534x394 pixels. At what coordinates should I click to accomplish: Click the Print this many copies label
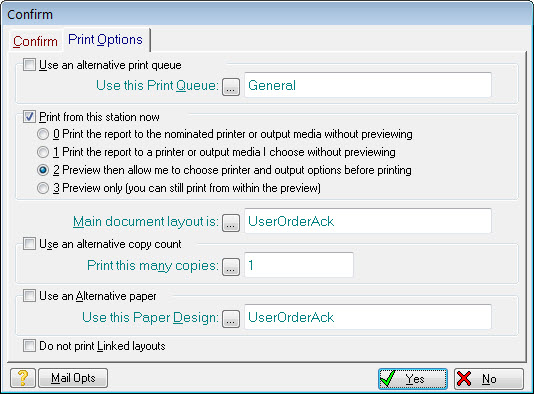(153, 265)
